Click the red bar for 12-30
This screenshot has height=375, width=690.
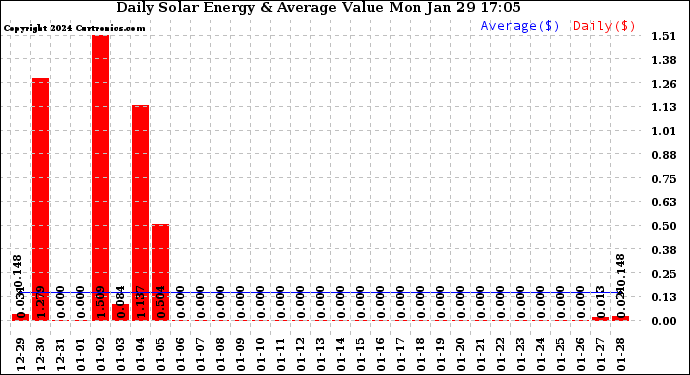(x=40, y=199)
